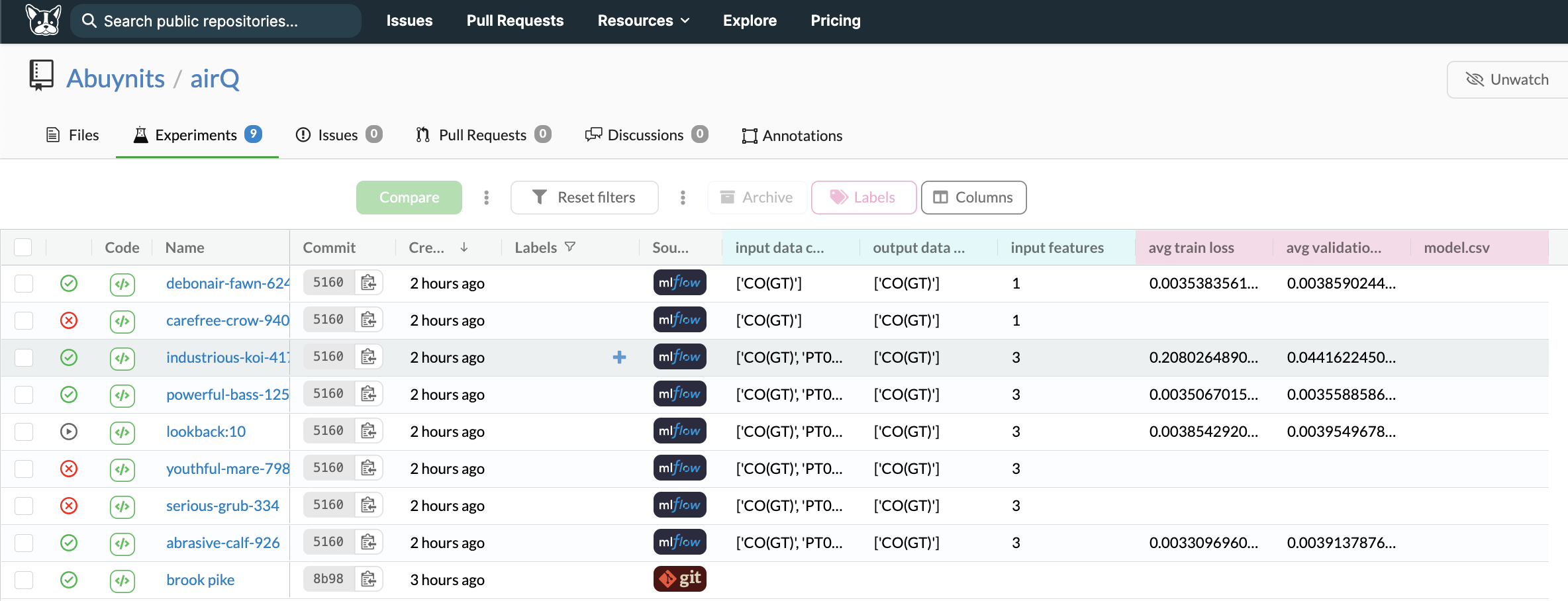The image size is (1568, 601).
Task: Open code icon for carefree-crow-940
Action: tap(122, 321)
